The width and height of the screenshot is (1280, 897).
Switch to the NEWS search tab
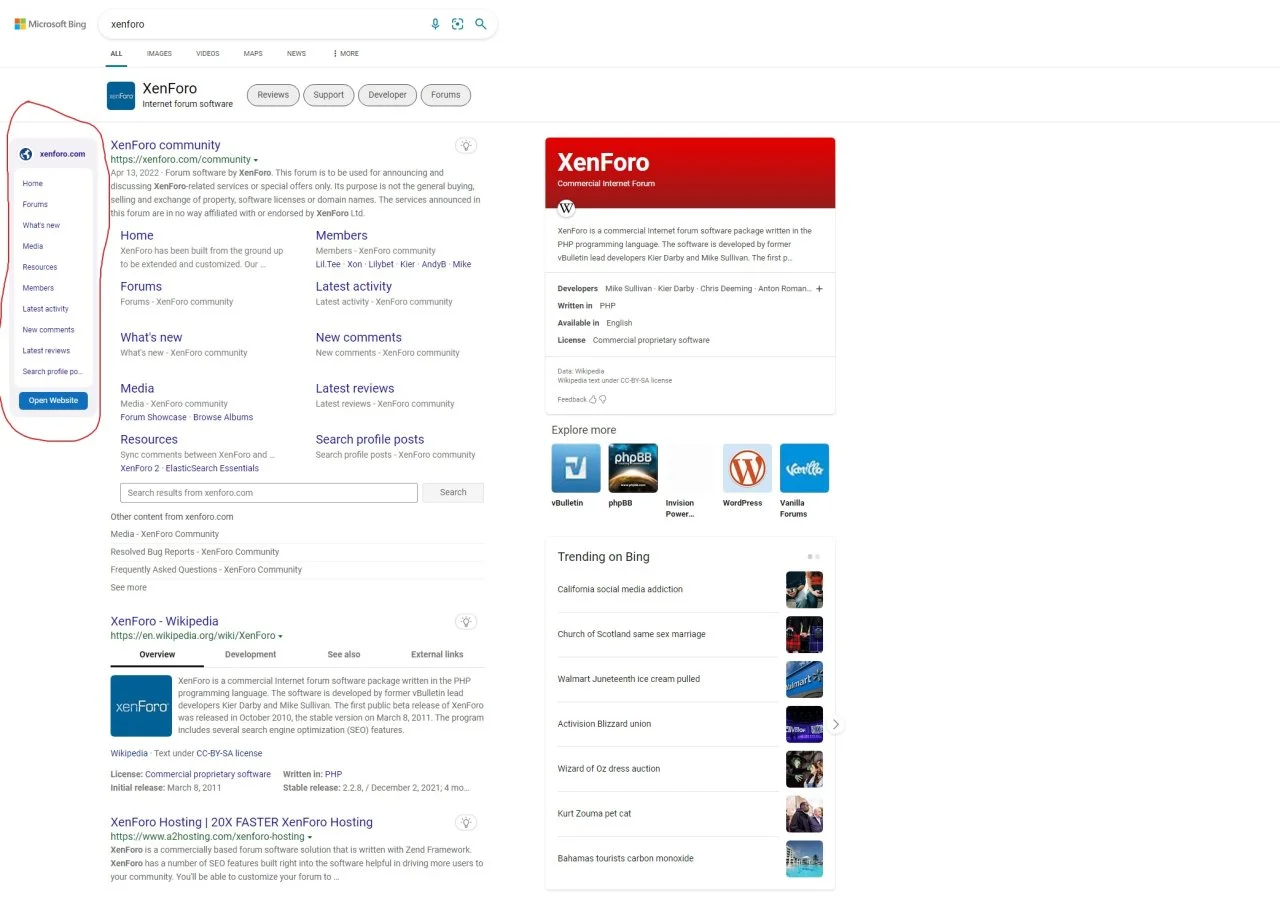pyautogui.click(x=296, y=53)
